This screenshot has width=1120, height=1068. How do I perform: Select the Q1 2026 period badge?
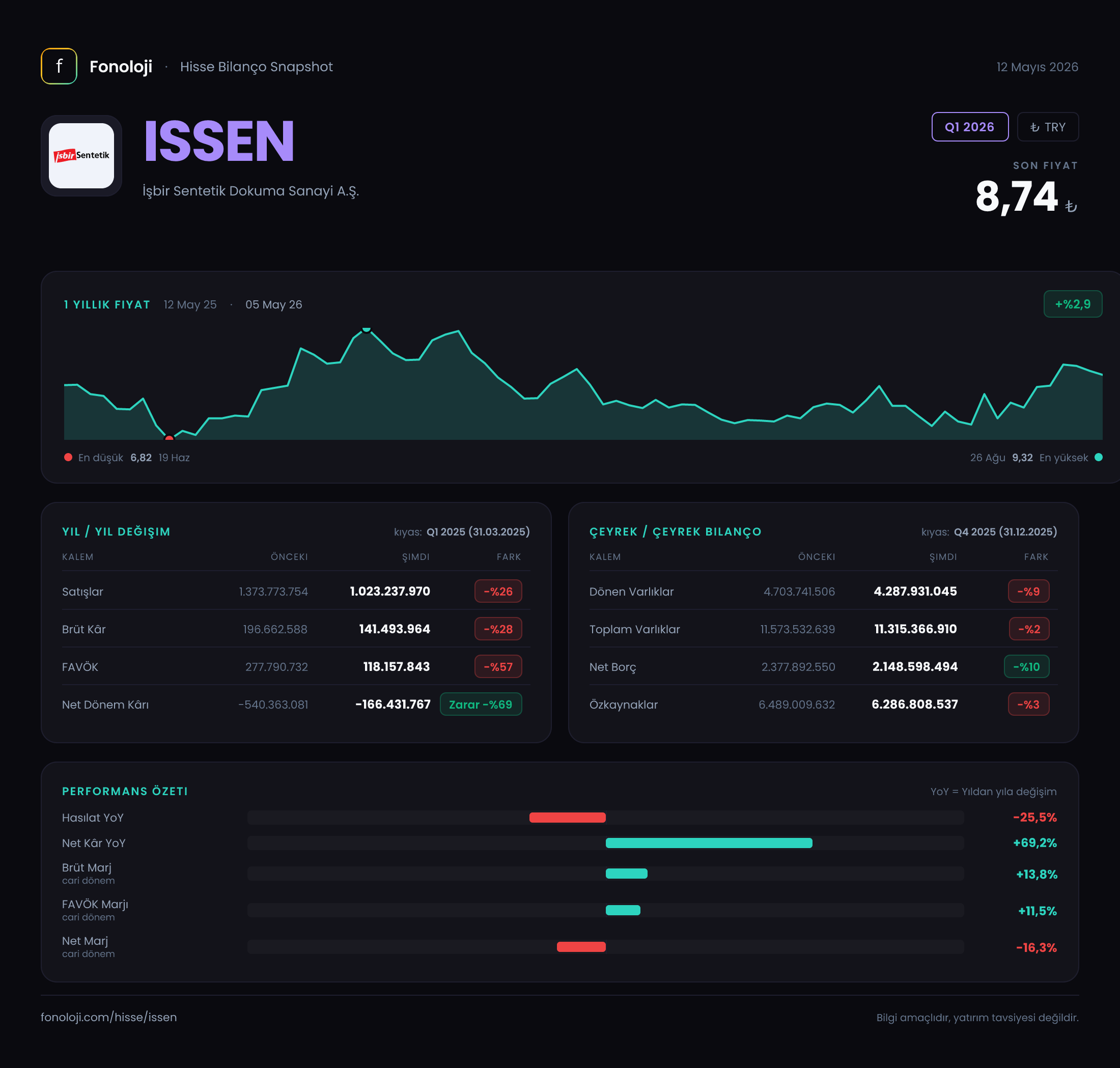(970, 127)
